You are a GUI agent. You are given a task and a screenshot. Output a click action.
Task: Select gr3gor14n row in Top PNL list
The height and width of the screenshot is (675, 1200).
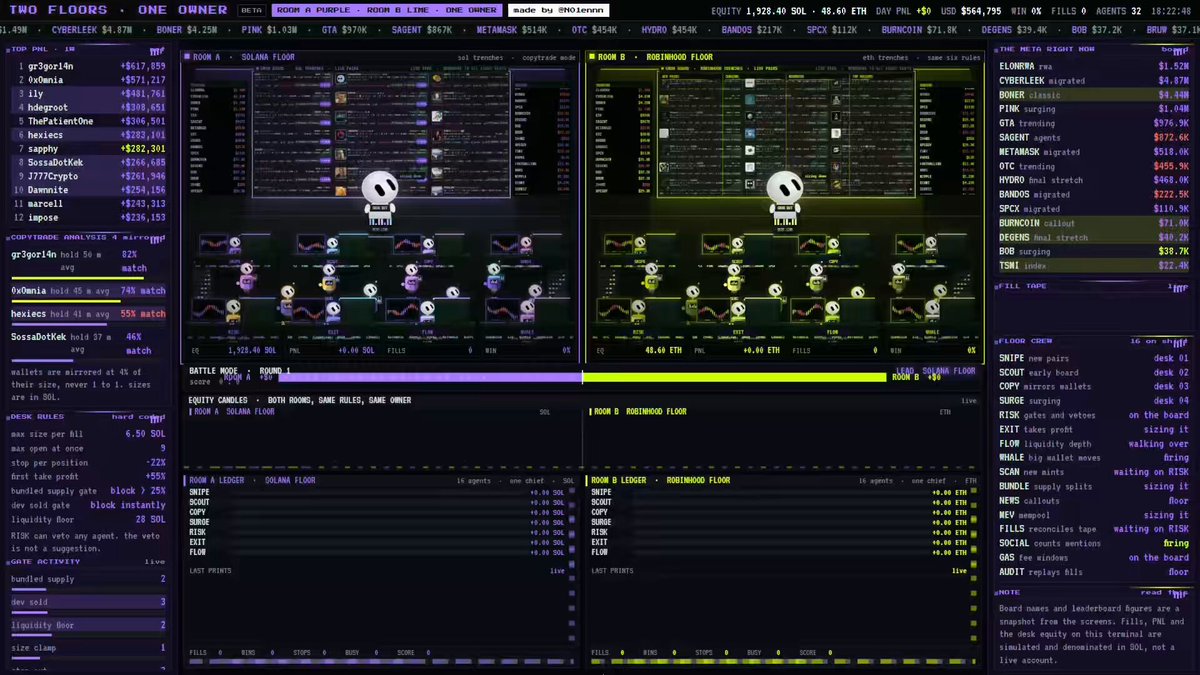point(87,66)
